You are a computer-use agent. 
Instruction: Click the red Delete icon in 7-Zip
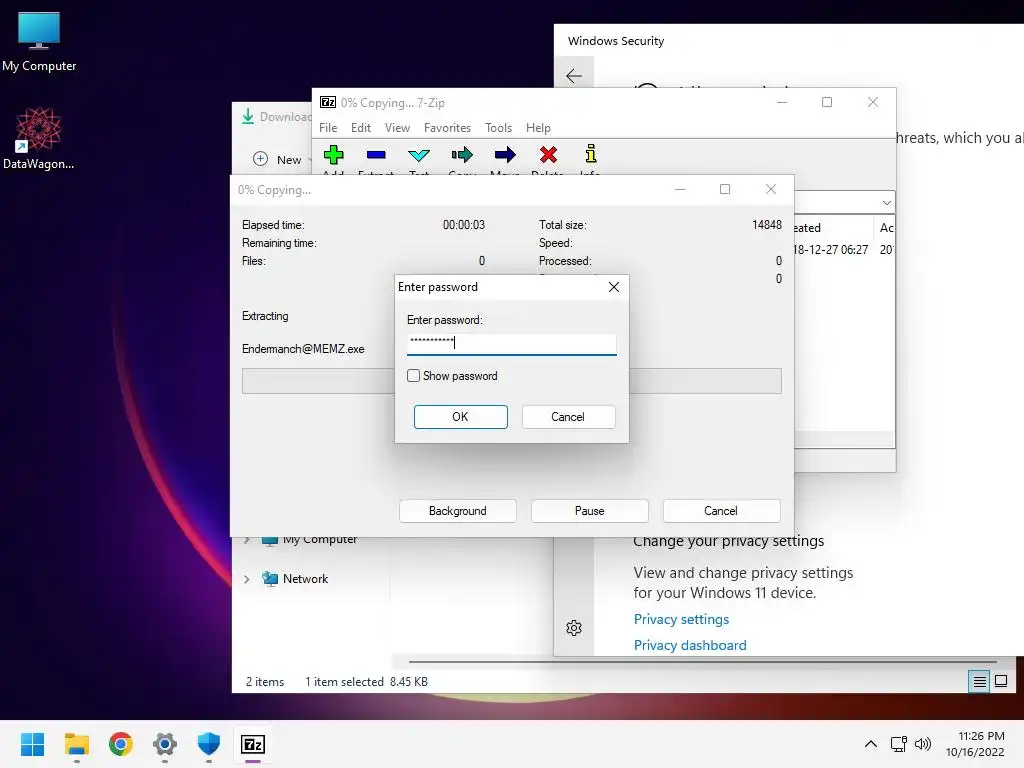click(549, 155)
